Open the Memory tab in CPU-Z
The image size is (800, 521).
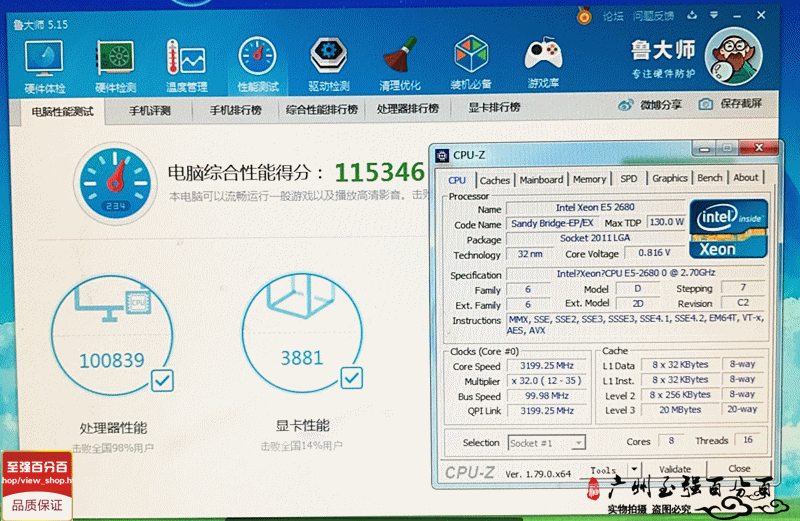[589, 179]
